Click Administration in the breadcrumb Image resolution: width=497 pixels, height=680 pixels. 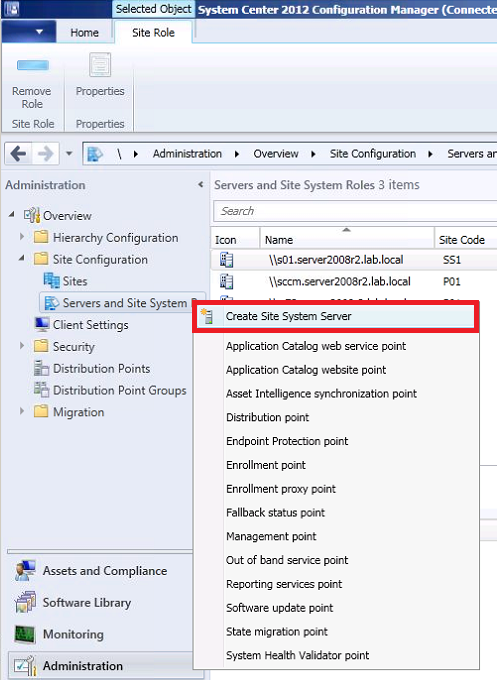point(187,154)
